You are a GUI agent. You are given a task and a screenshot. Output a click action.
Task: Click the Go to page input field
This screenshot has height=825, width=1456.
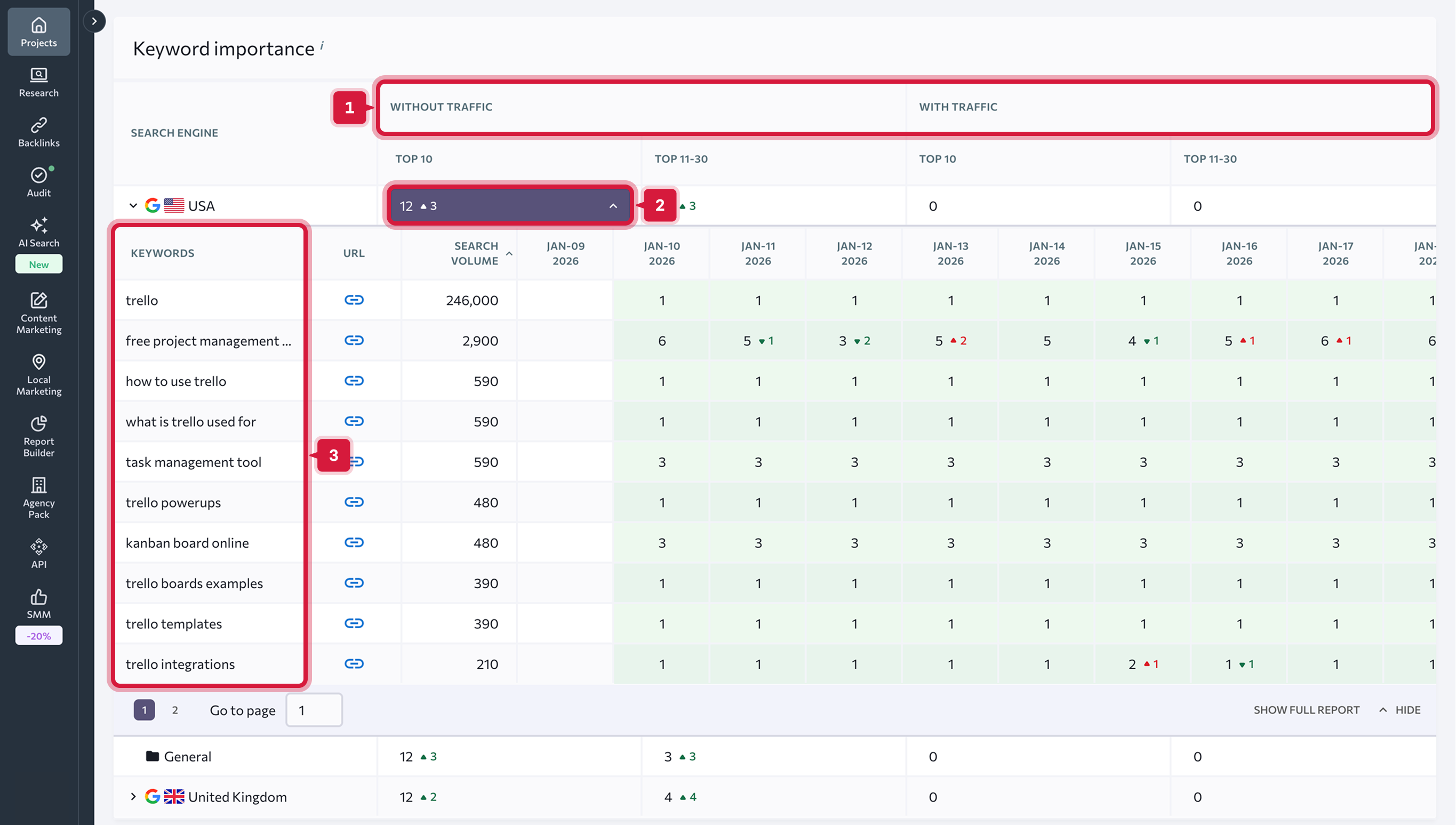314,709
